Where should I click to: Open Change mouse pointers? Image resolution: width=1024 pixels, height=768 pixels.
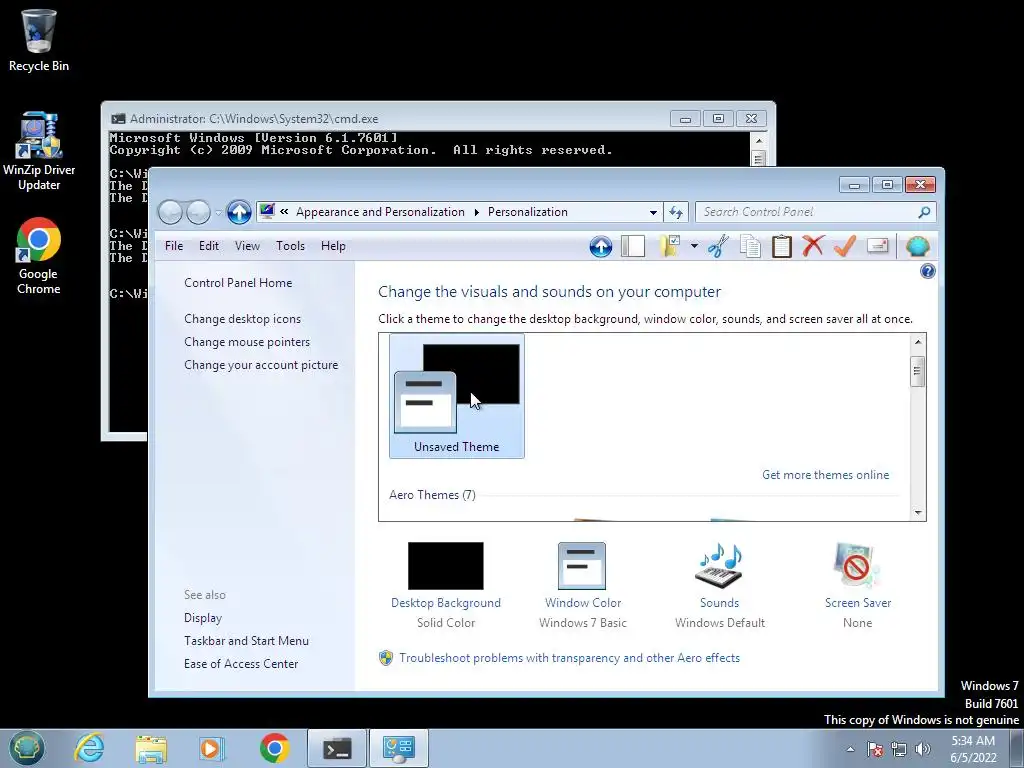coord(247,342)
